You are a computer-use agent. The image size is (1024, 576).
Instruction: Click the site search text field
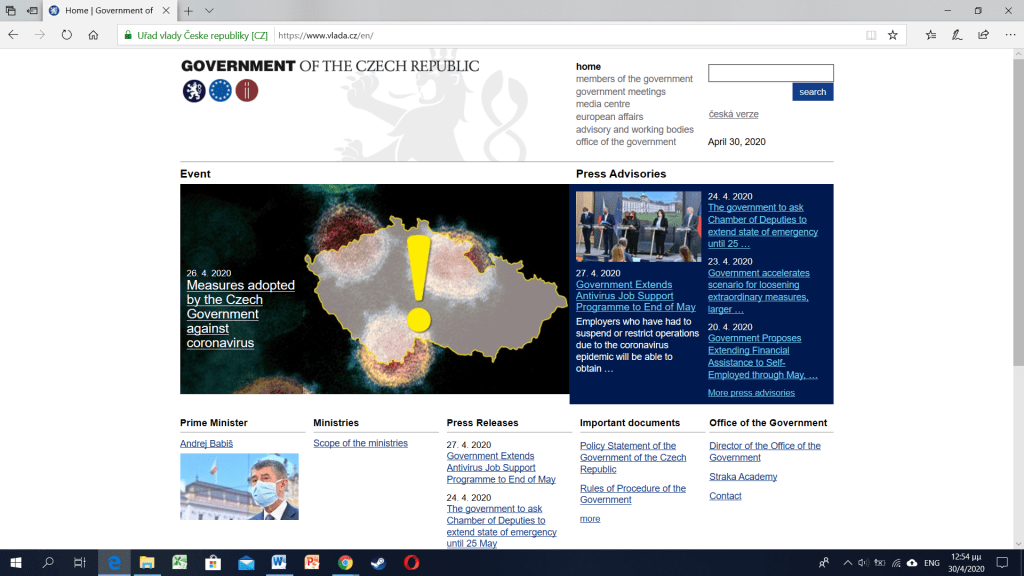coord(770,73)
